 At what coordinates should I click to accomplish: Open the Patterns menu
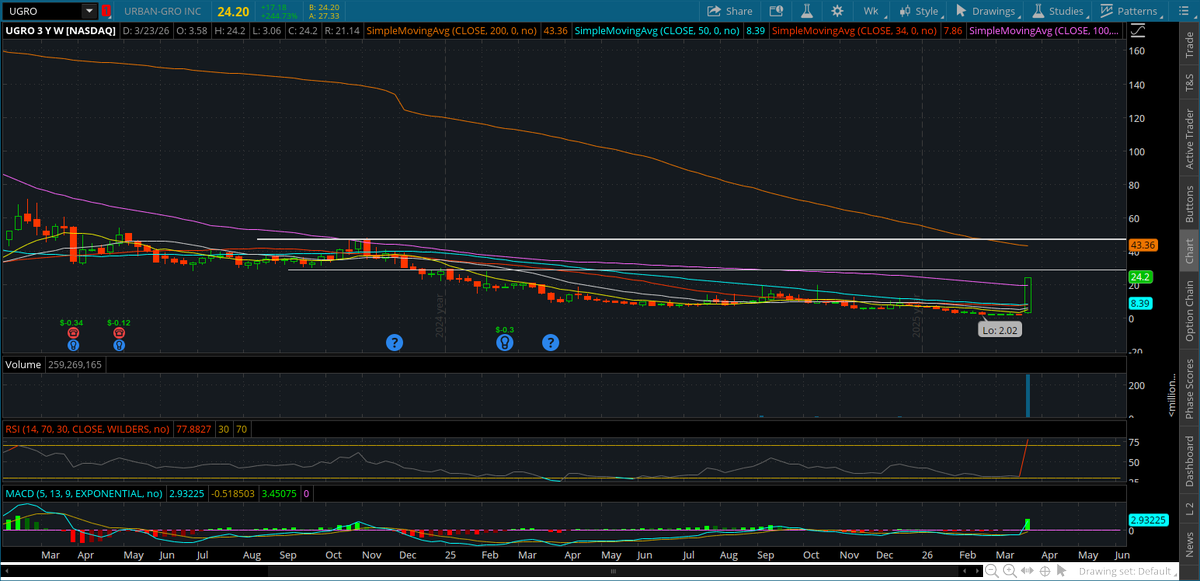click(1130, 11)
